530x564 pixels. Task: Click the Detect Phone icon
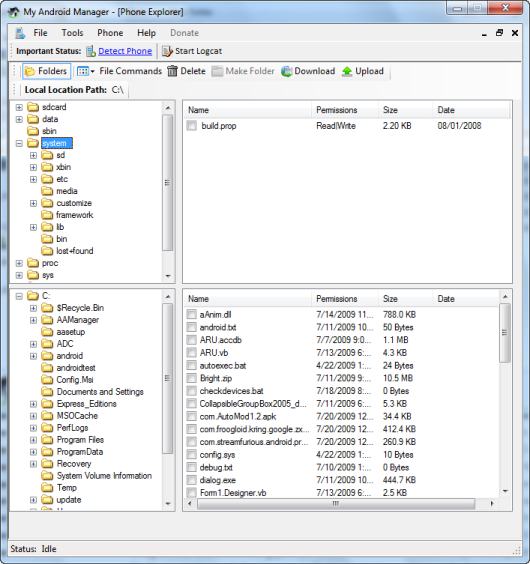[91, 51]
